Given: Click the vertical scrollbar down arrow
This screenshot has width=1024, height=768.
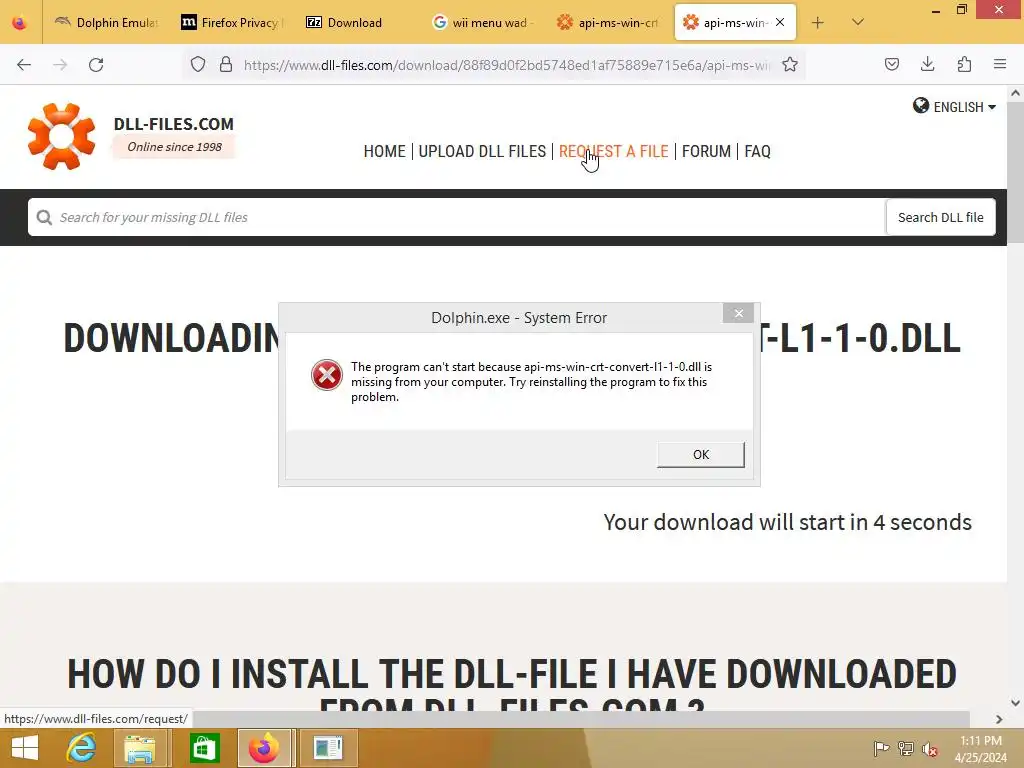Looking at the screenshot, I should 1015,703.
